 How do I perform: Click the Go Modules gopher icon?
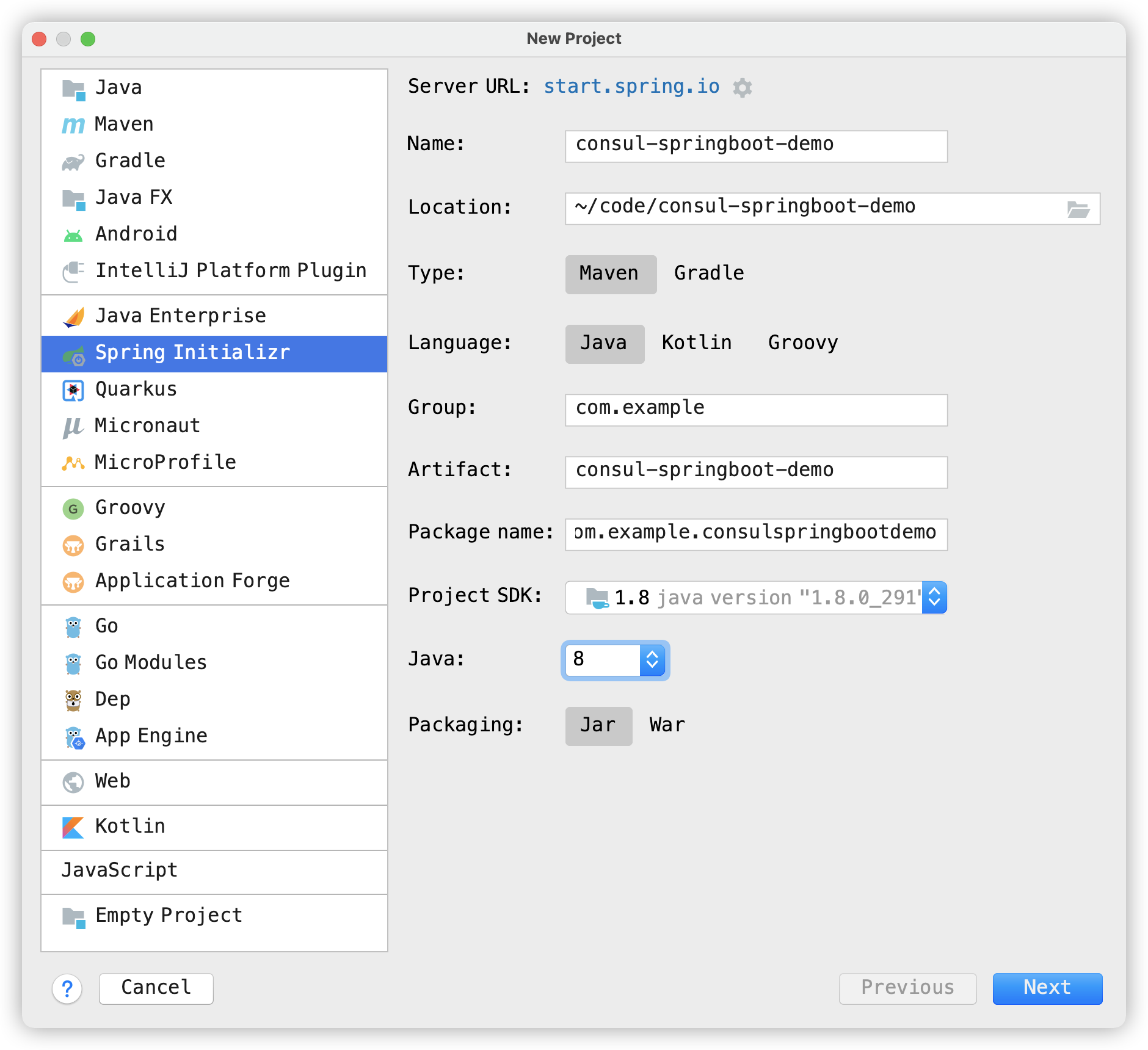tap(73, 664)
